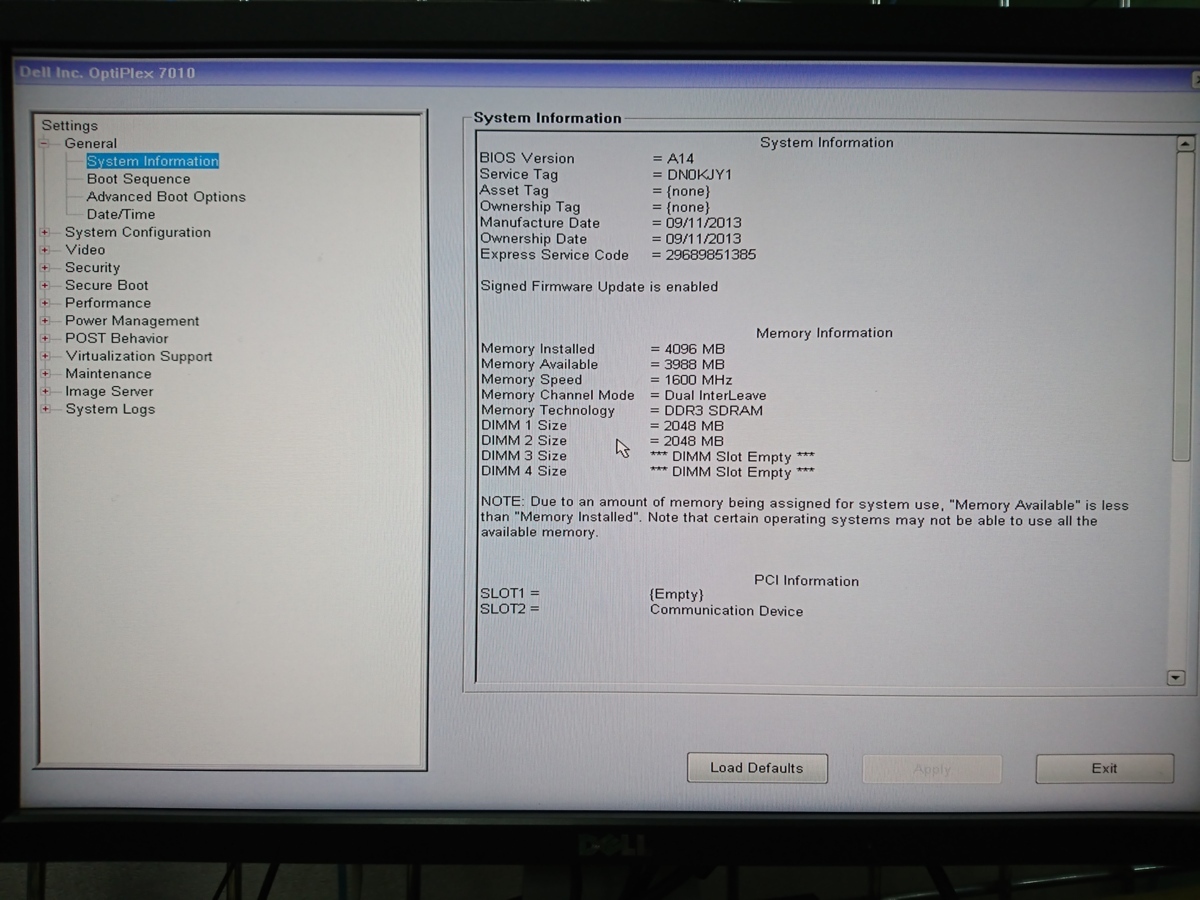Expand the Performance node
The height and width of the screenshot is (900, 1200).
pos(45,303)
